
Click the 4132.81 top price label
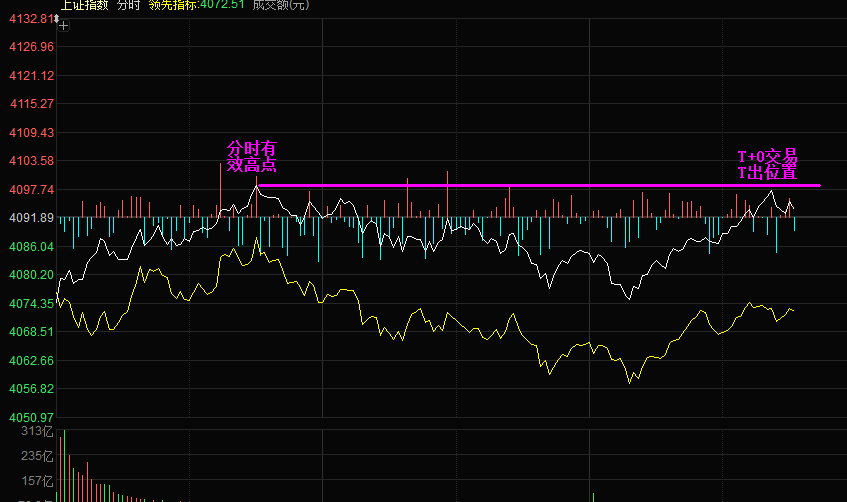pyautogui.click(x=31, y=19)
